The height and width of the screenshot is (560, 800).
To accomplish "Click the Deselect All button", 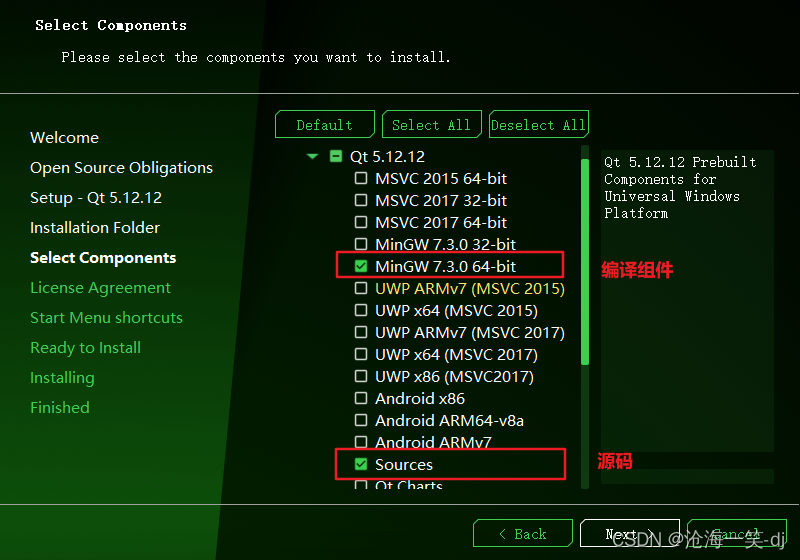I will click(x=539, y=124).
